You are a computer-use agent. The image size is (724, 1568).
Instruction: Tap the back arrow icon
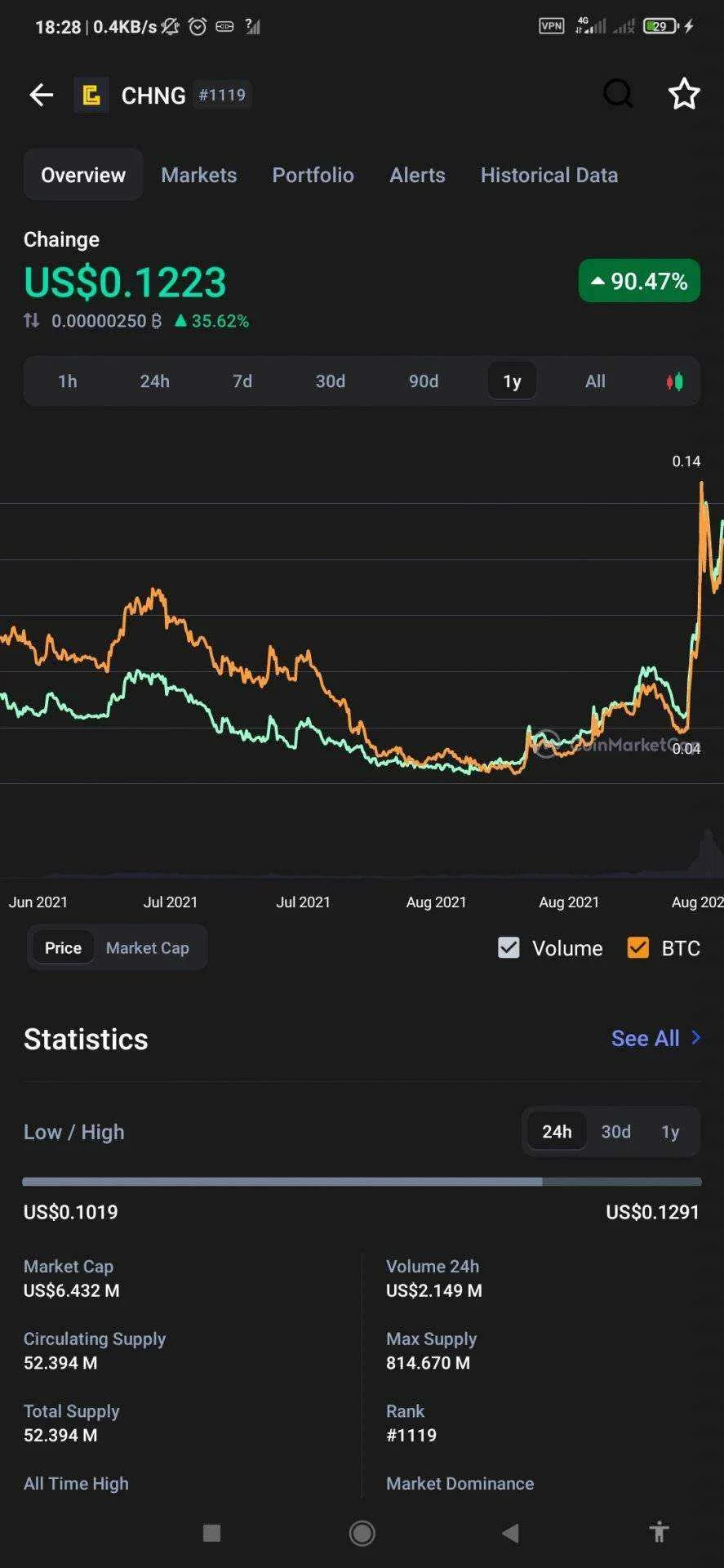42,95
